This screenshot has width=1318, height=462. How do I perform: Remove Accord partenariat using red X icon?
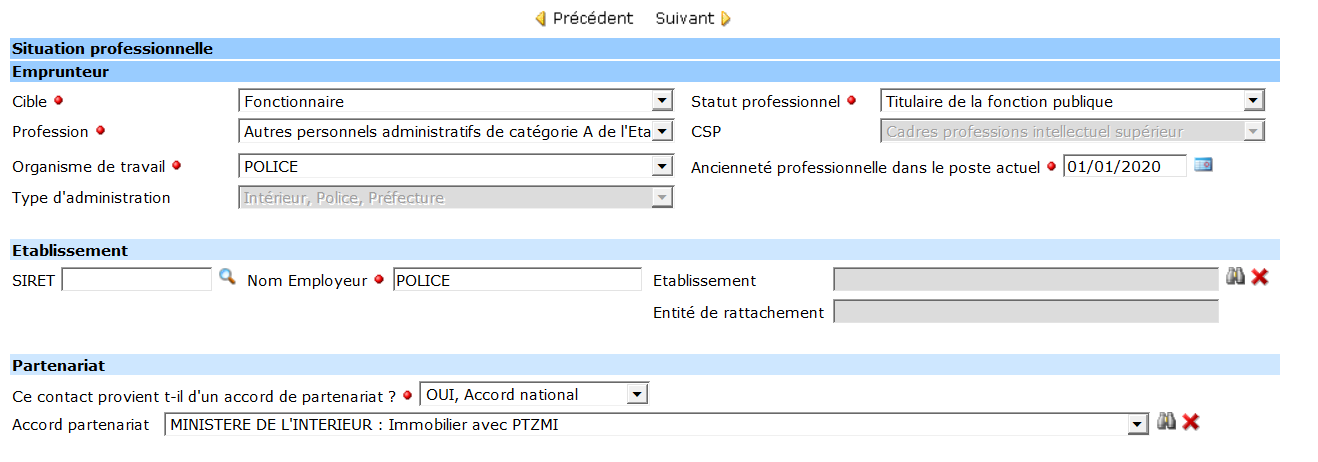(x=1190, y=422)
